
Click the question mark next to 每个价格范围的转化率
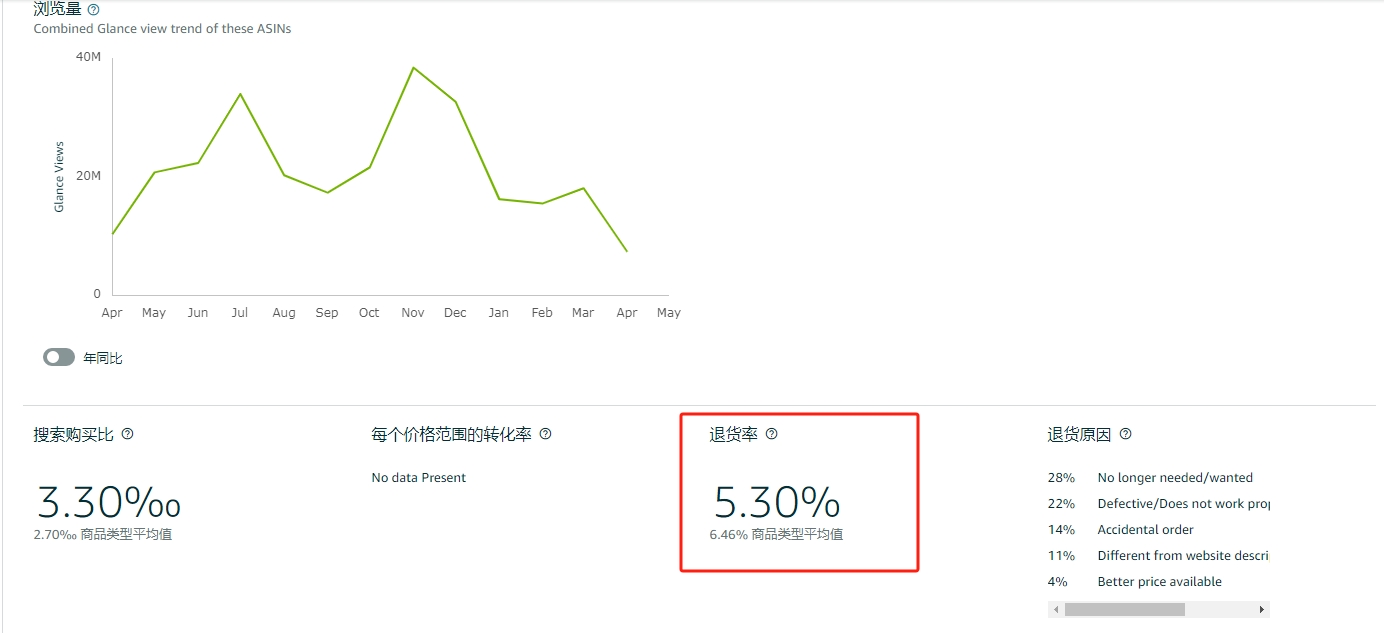(x=545, y=434)
